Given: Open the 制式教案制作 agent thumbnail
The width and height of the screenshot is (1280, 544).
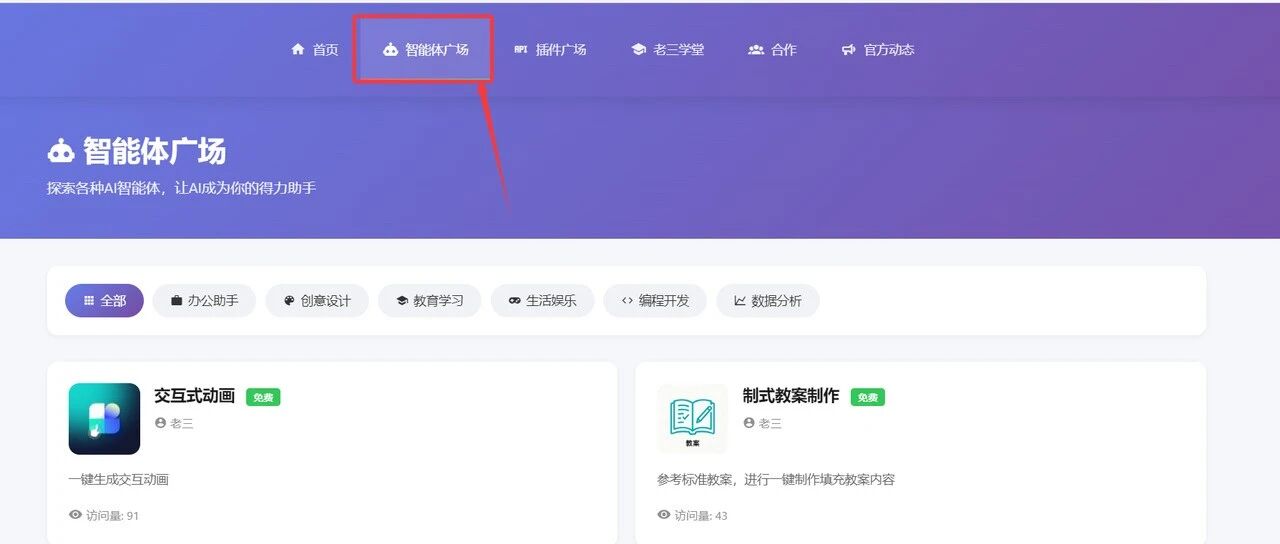Looking at the screenshot, I should pyautogui.click(x=692, y=419).
